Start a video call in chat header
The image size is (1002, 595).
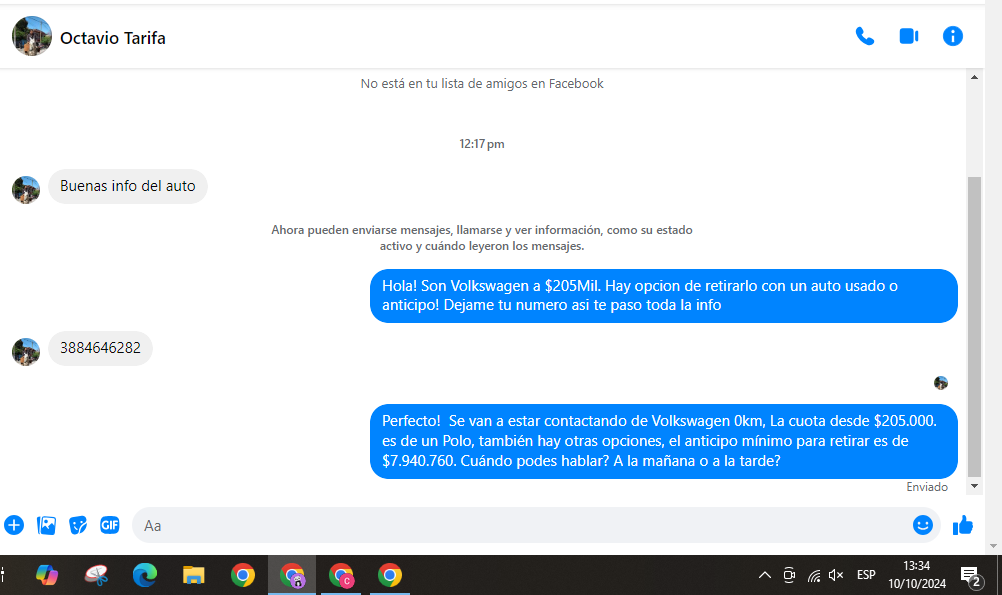(908, 37)
